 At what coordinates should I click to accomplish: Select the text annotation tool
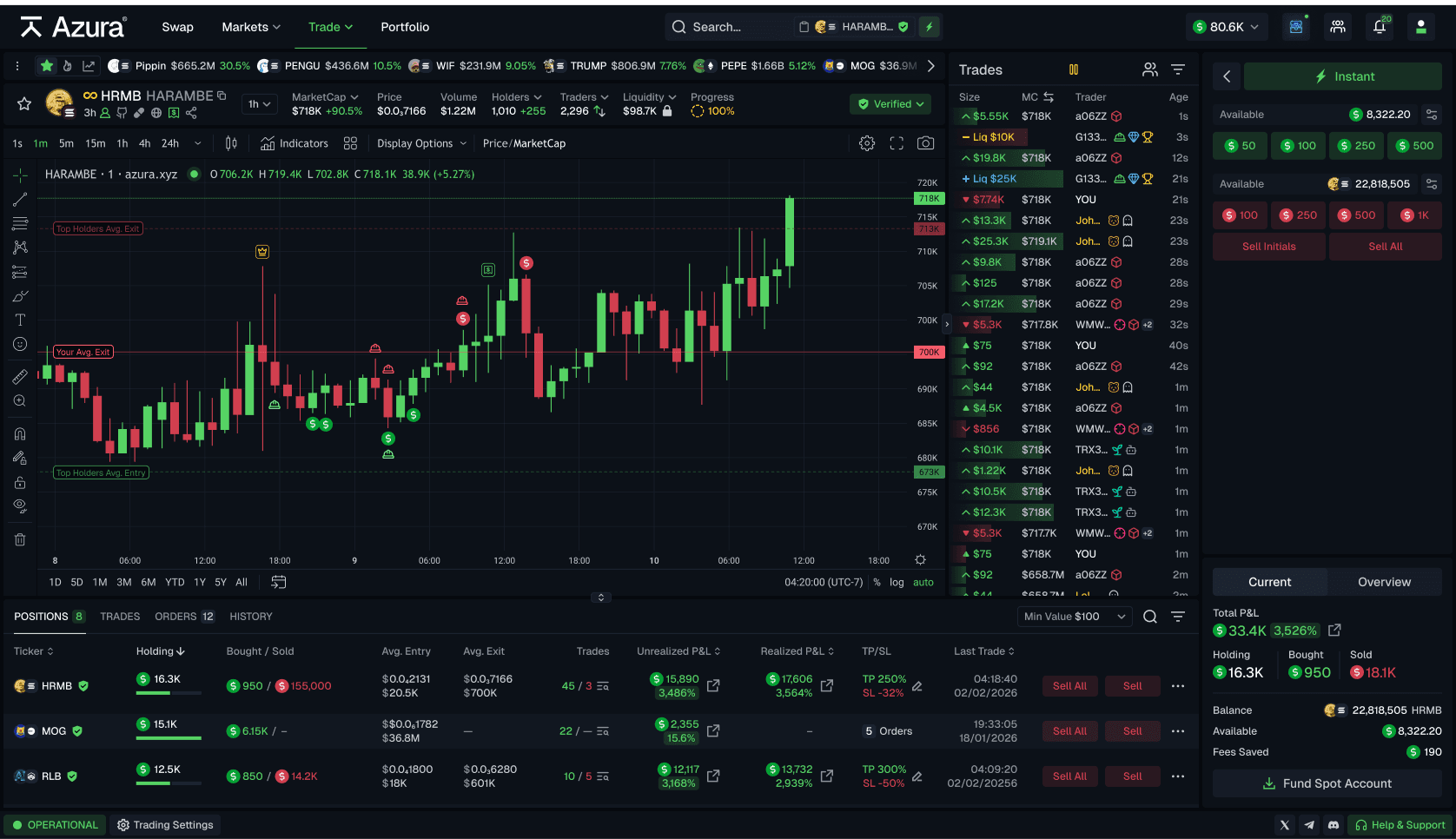[x=20, y=320]
